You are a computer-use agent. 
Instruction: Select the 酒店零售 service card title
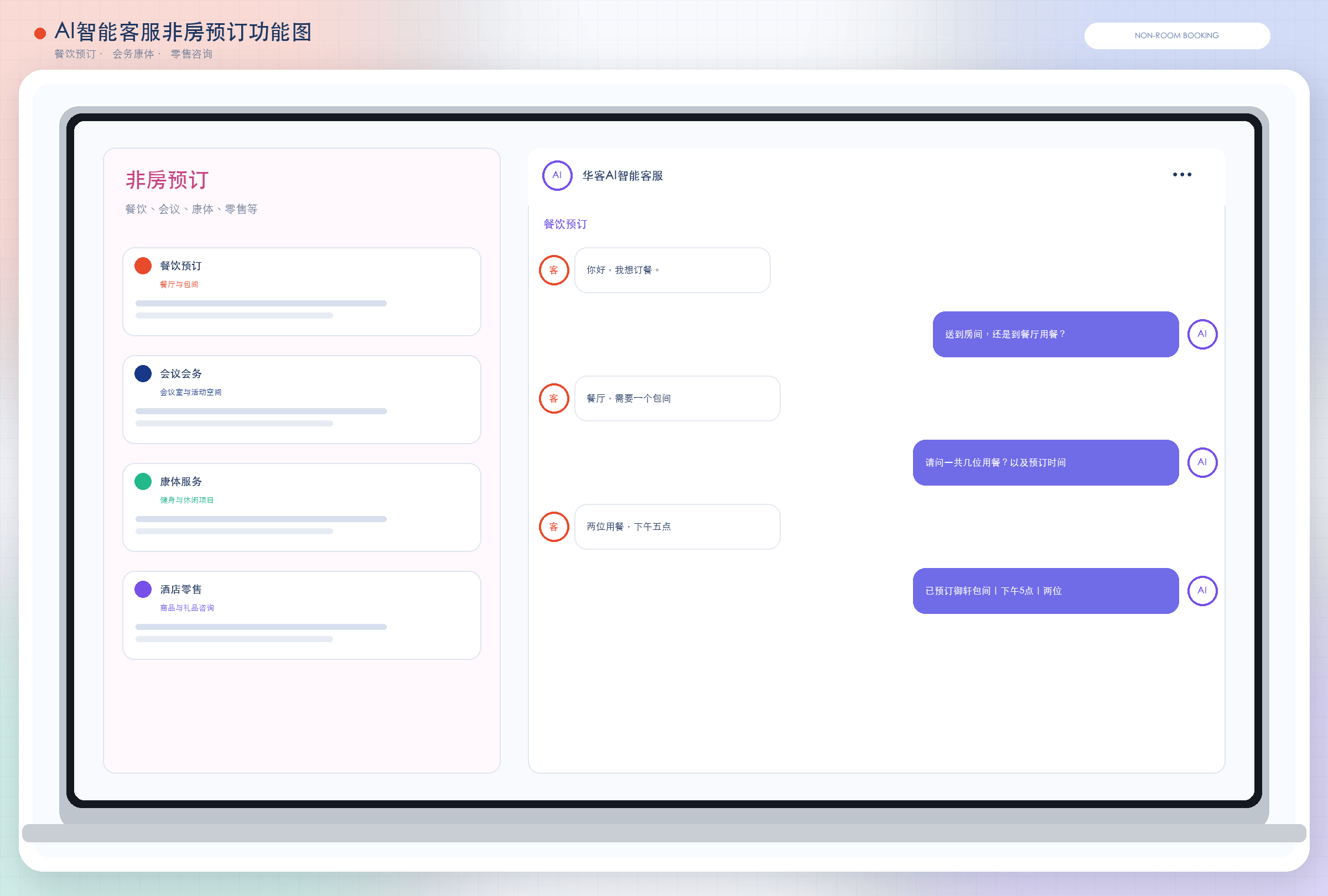180,589
